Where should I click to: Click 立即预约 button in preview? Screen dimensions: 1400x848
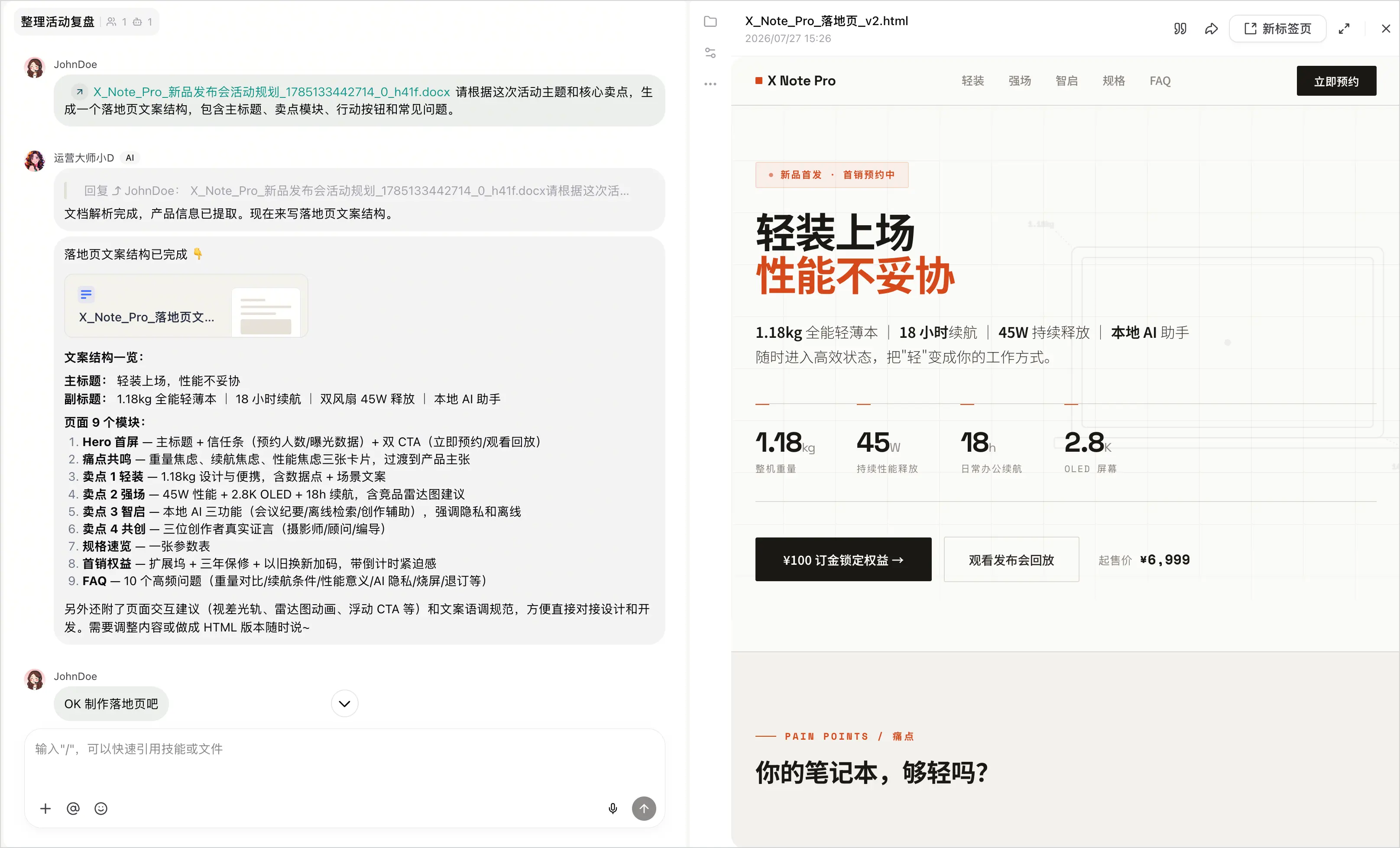coord(1336,81)
